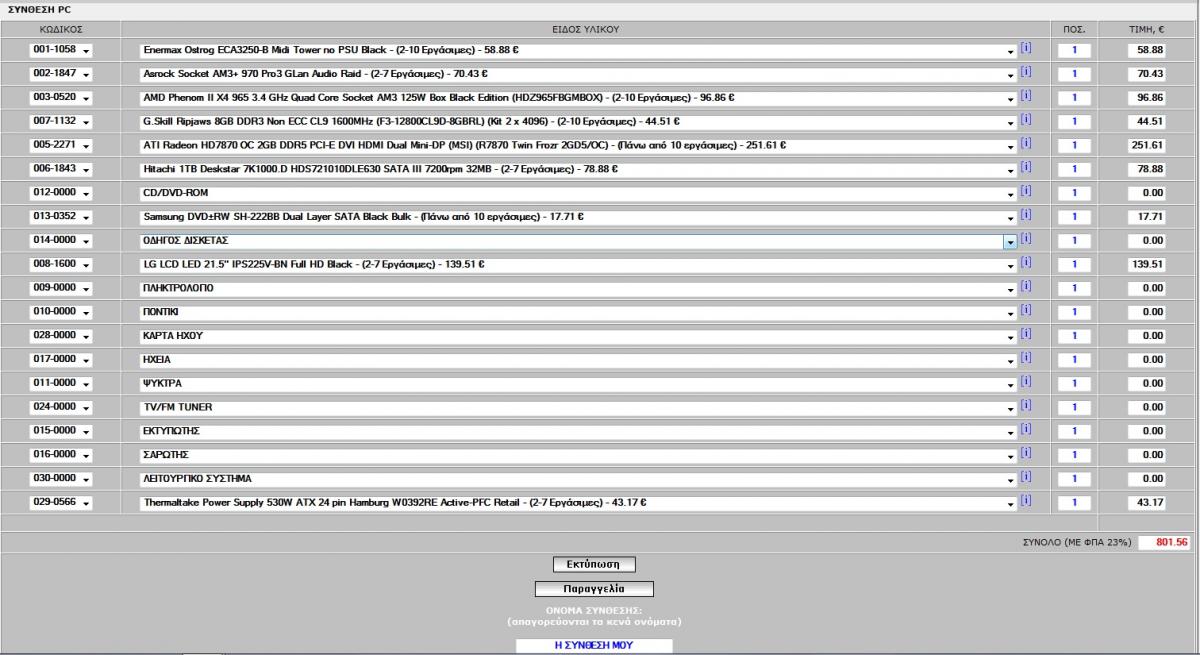Select the 17.71 price field
The height and width of the screenshot is (655, 1200).
pos(1146,217)
